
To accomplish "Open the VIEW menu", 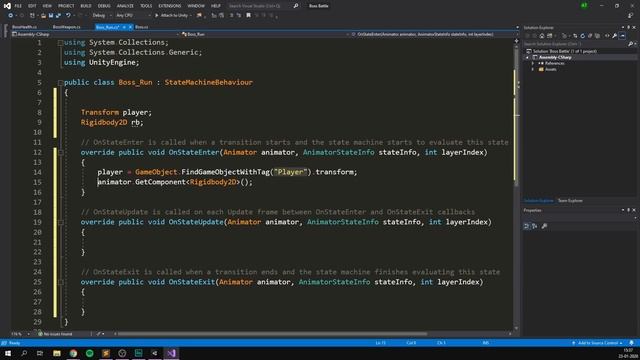I will [47, 6].
